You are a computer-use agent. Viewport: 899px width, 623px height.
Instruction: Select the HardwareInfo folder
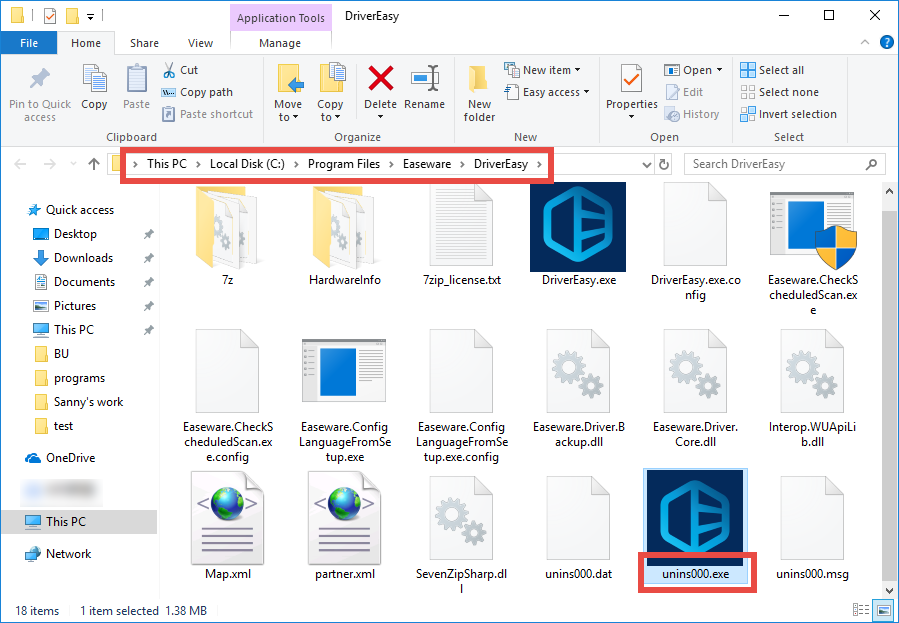[x=345, y=236]
